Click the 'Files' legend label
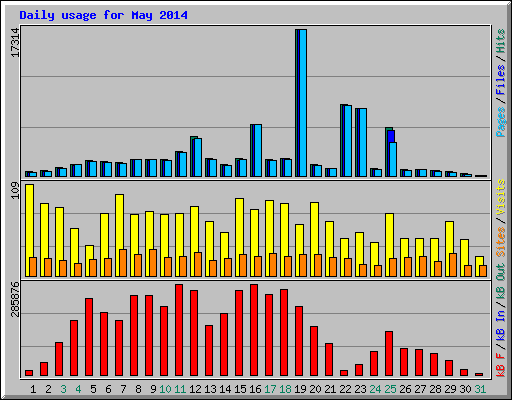The height and width of the screenshot is (400, 512). (x=500, y=80)
